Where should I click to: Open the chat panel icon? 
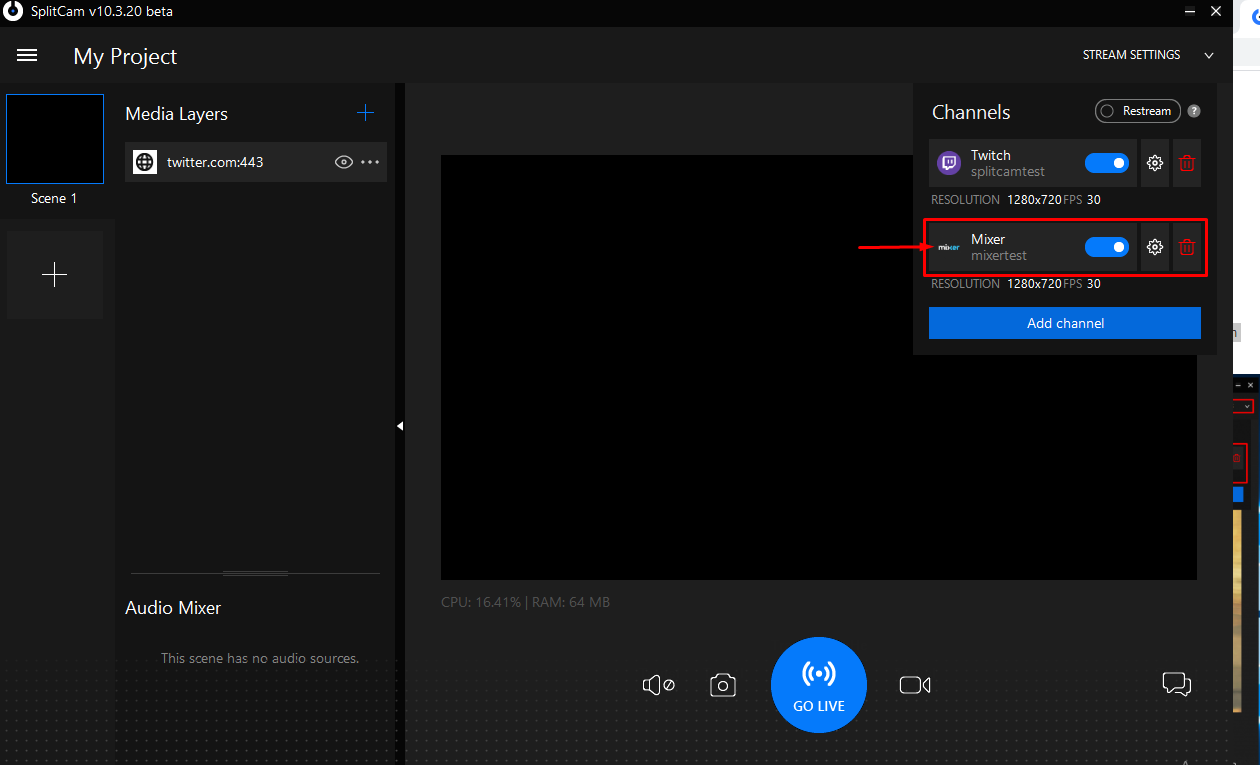coord(1177,684)
